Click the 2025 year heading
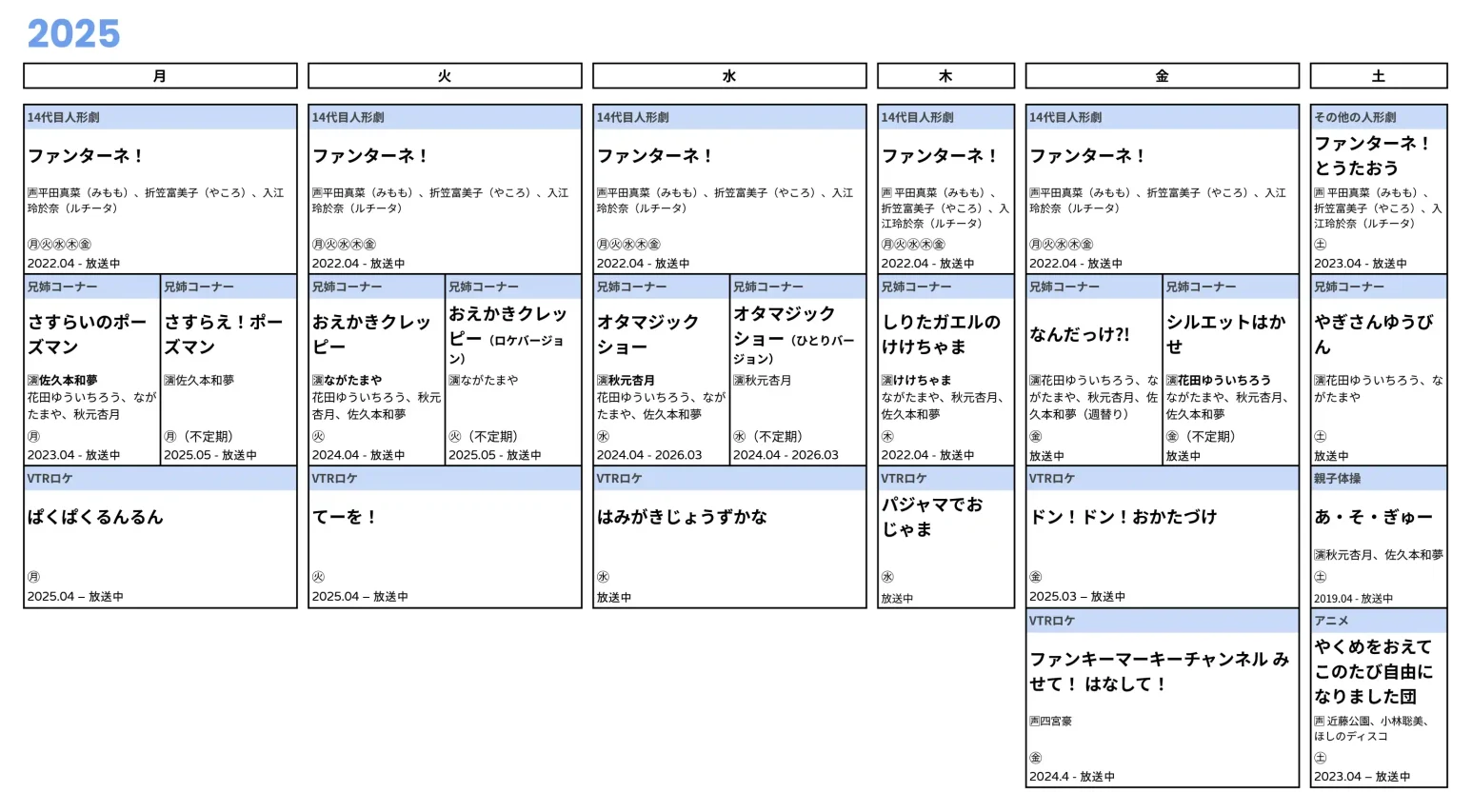 pyautogui.click(x=73, y=34)
